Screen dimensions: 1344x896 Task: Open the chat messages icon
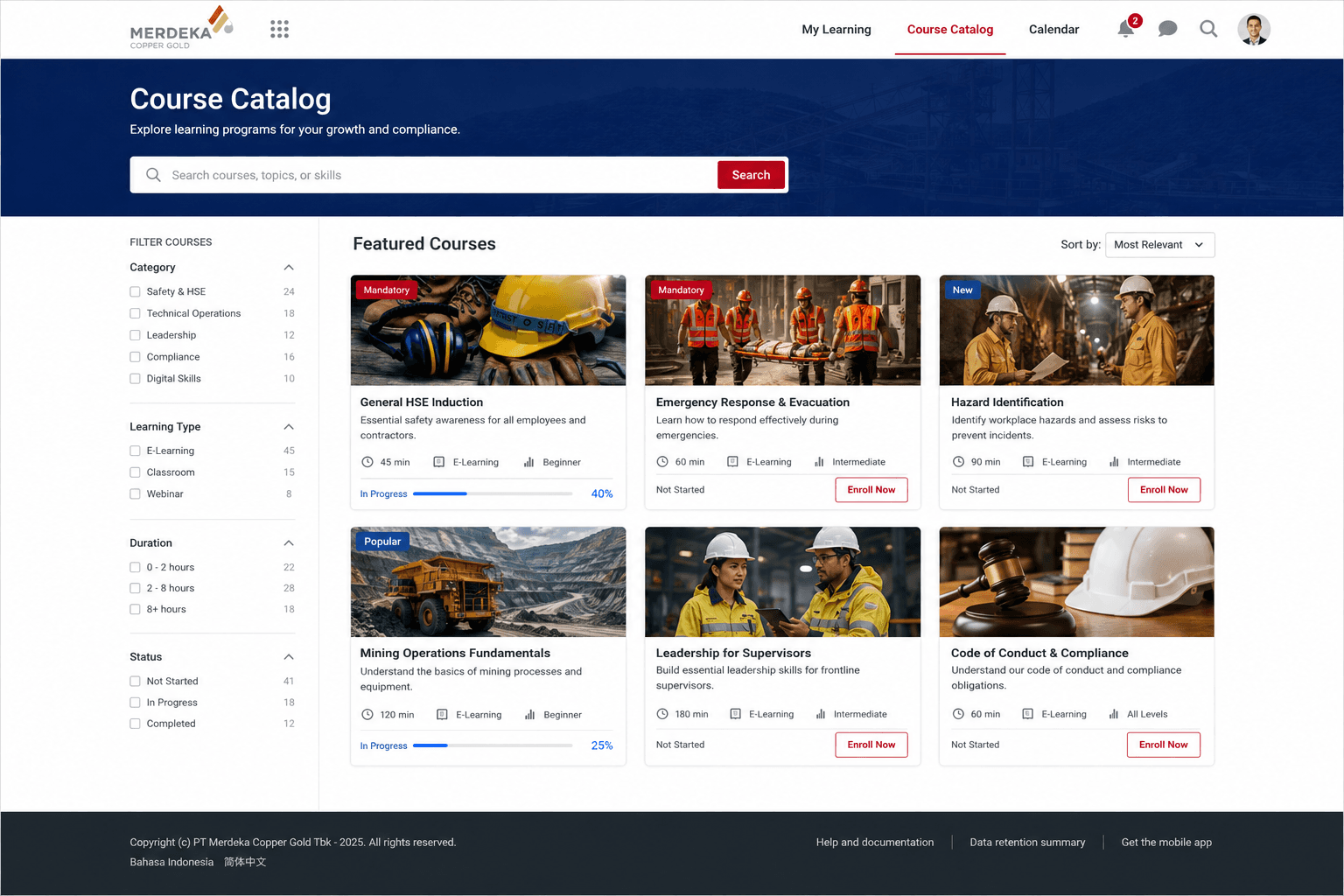click(x=1167, y=29)
